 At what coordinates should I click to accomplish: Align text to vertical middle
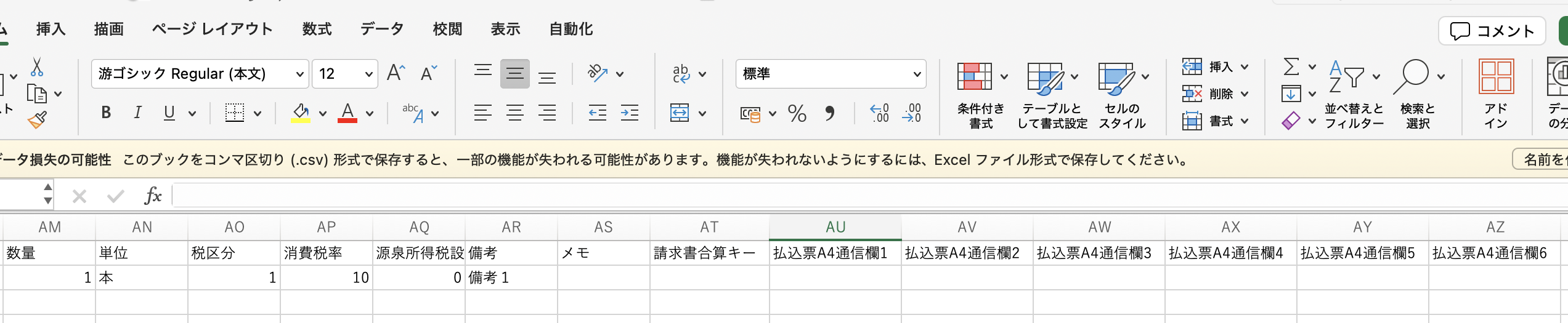tap(515, 74)
